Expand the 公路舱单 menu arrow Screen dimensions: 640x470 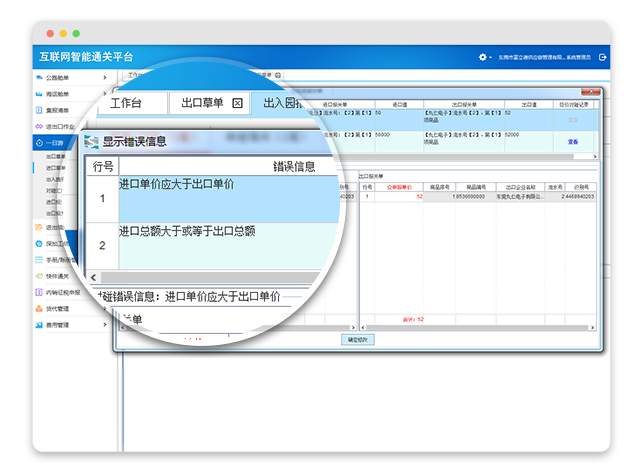point(105,76)
